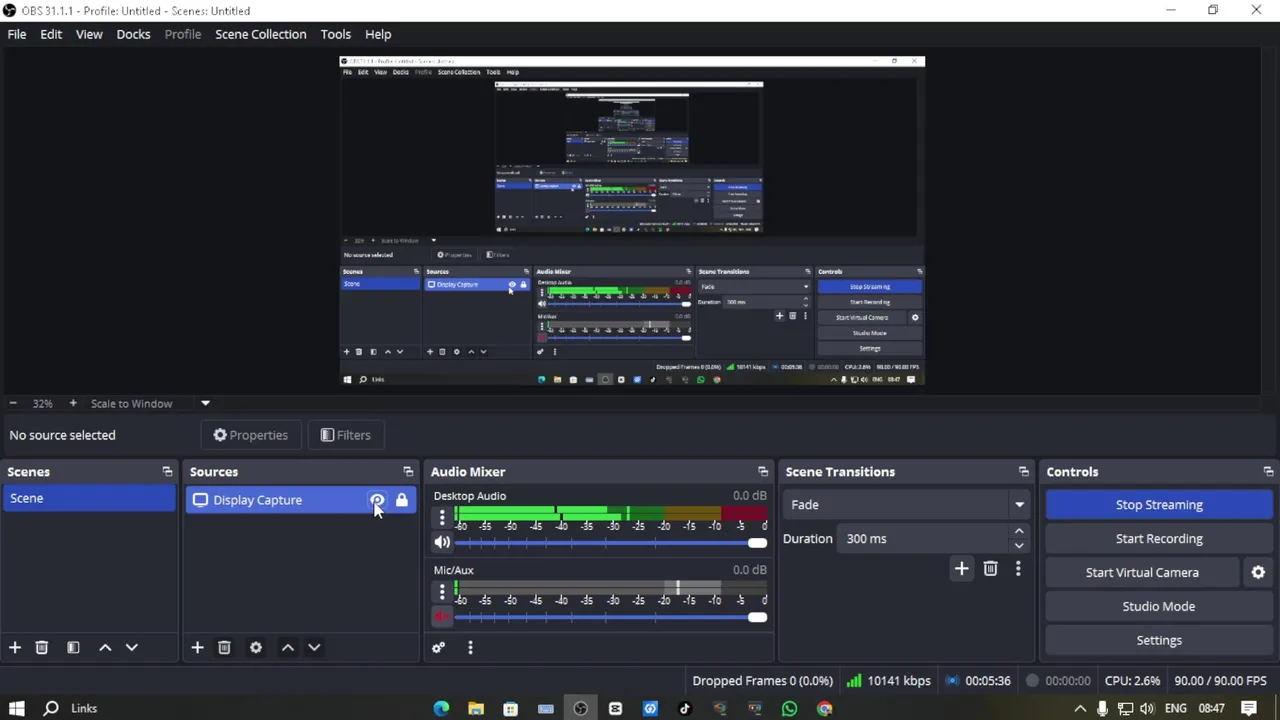
Task: Open Fade transition dropdown
Action: click(906, 505)
